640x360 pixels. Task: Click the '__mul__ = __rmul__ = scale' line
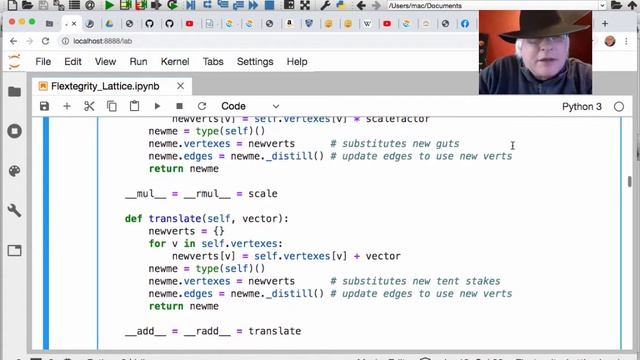pyautogui.click(x=201, y=193)
